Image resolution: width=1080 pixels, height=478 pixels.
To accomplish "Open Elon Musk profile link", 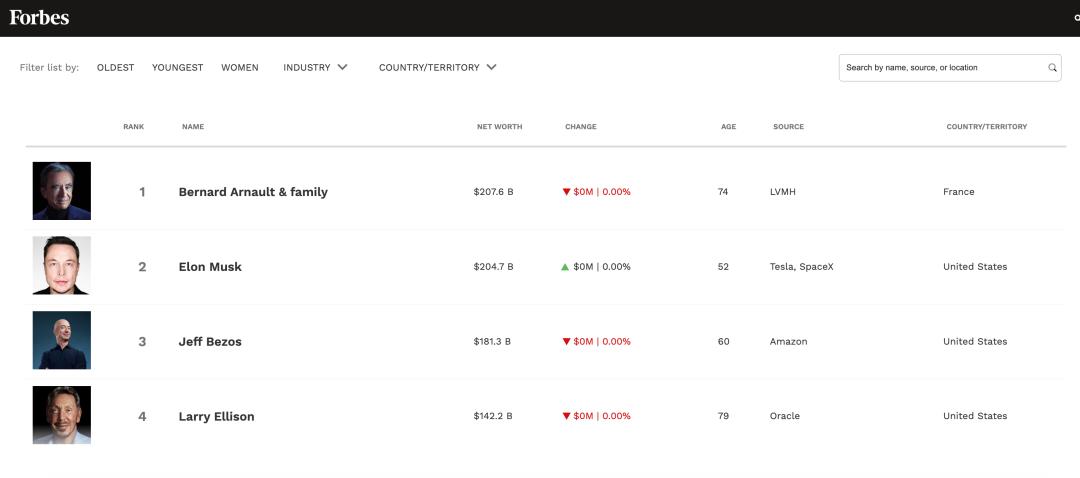I will (210, 267).
